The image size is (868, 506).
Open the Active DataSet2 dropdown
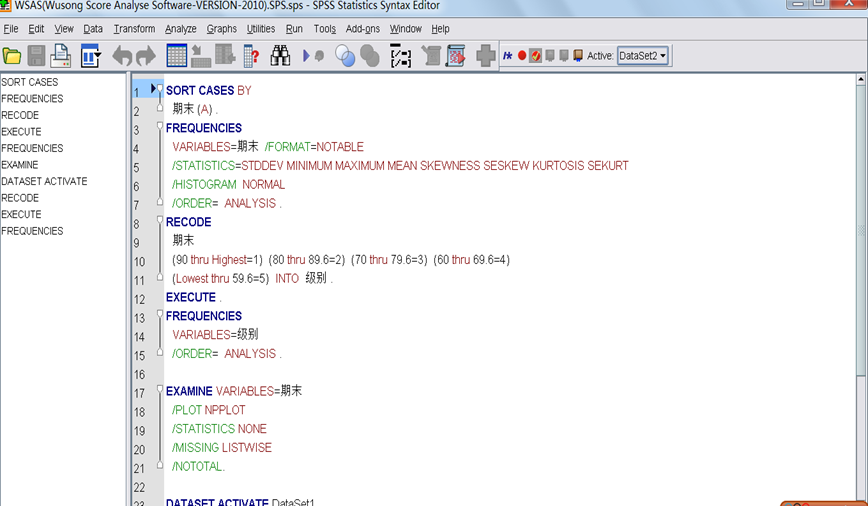click(643, 55)
